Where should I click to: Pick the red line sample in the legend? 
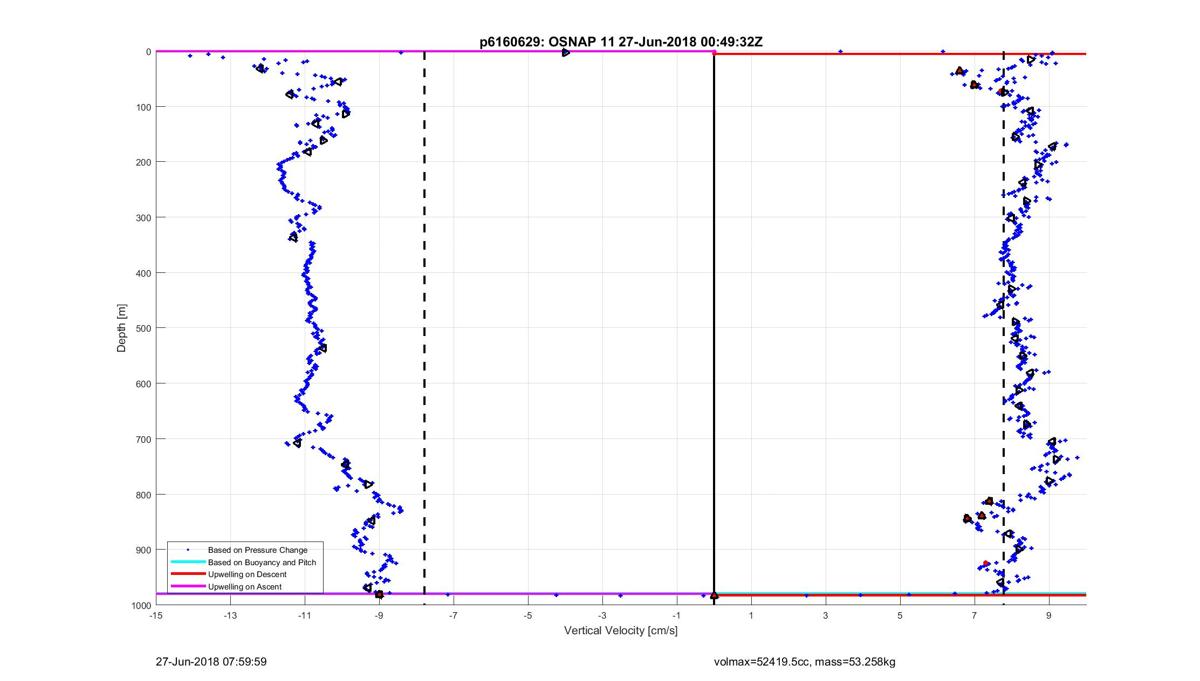point(187,574)
